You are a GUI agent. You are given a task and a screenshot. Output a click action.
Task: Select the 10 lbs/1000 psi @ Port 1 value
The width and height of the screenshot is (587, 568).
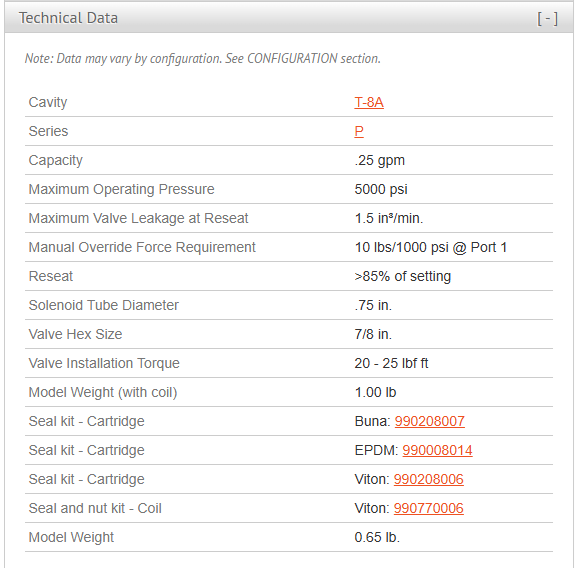tap(431, 247)
